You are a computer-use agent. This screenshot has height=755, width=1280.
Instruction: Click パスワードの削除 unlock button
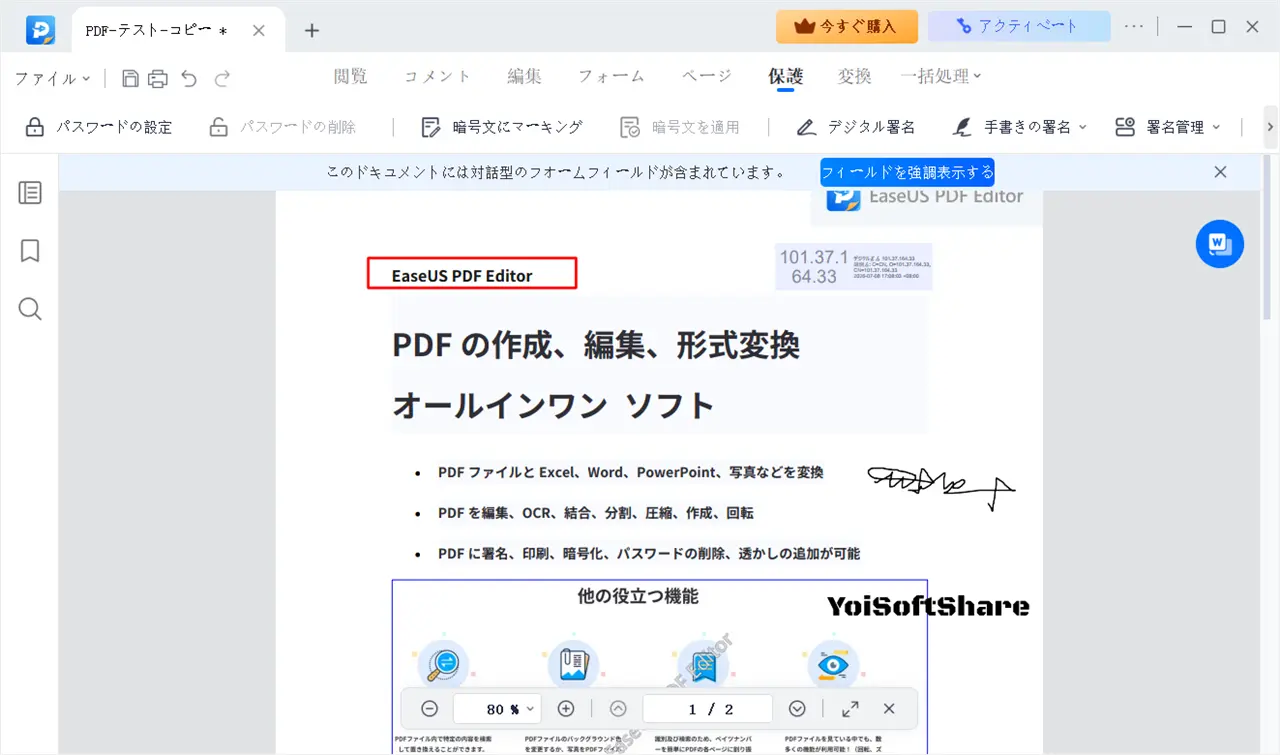click(282, 127)
